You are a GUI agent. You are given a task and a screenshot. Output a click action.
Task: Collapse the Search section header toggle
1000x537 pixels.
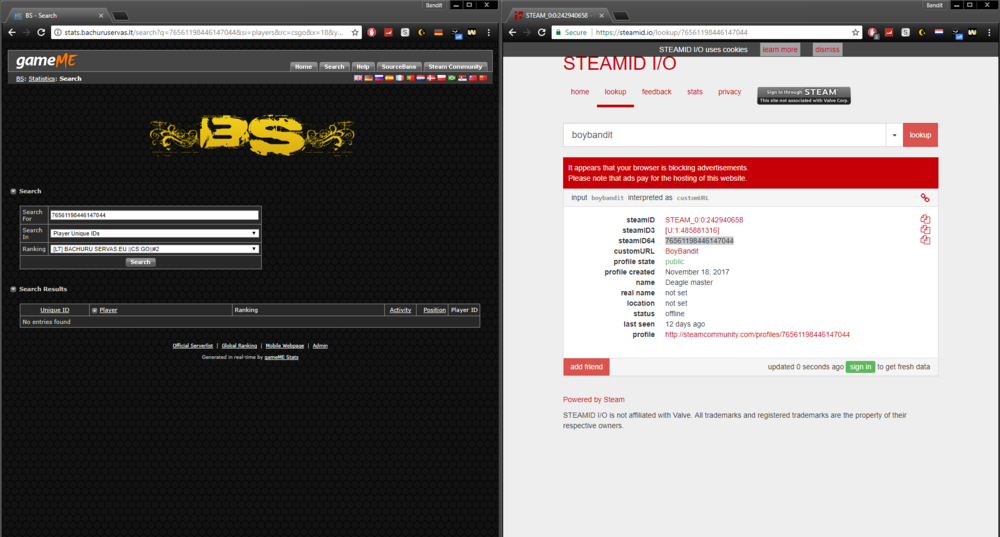click(x=12, y=191)
